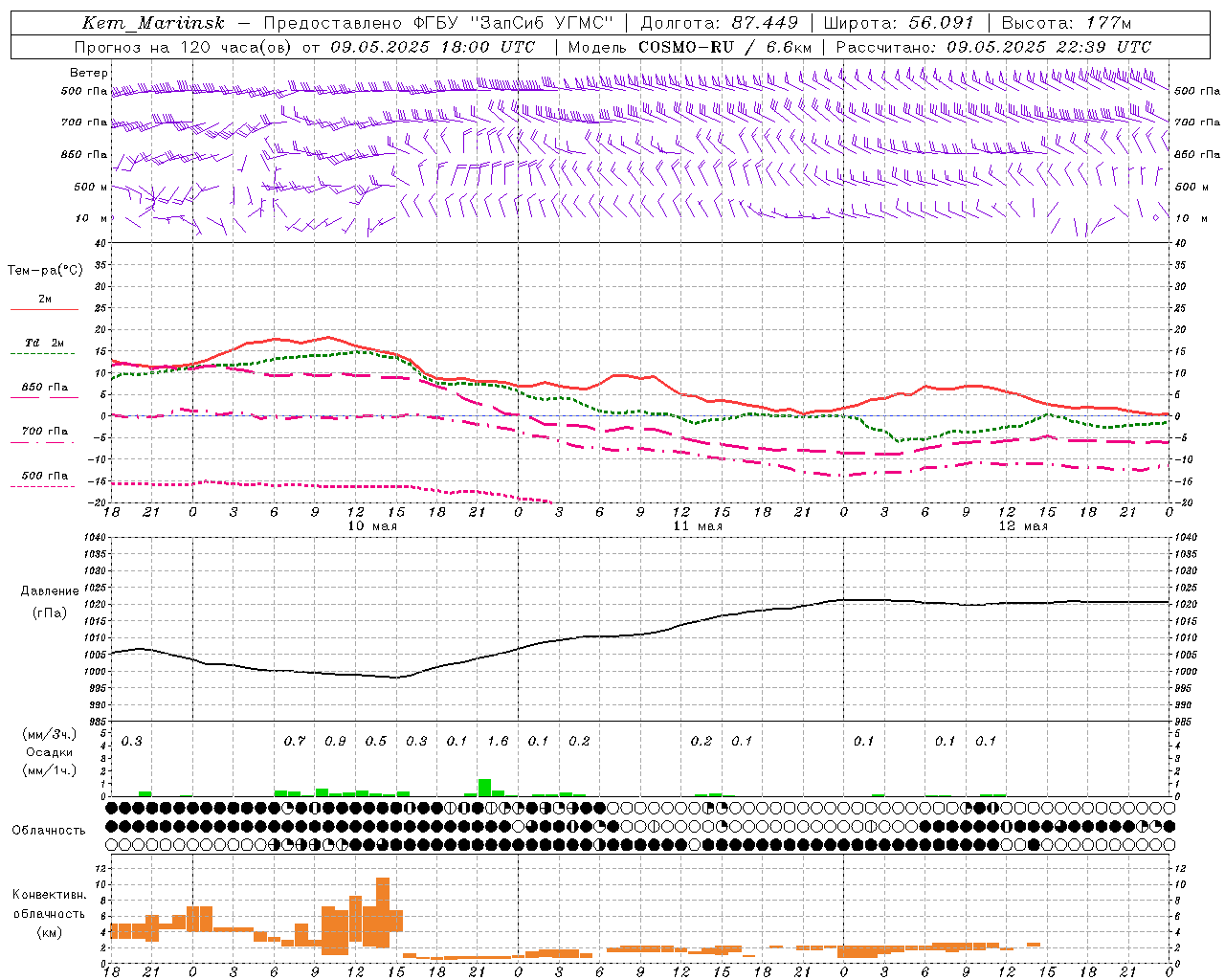Click the 10 м wind level label on right
Viewport: 1225px width, 980px height.
tap(1190, 218)
